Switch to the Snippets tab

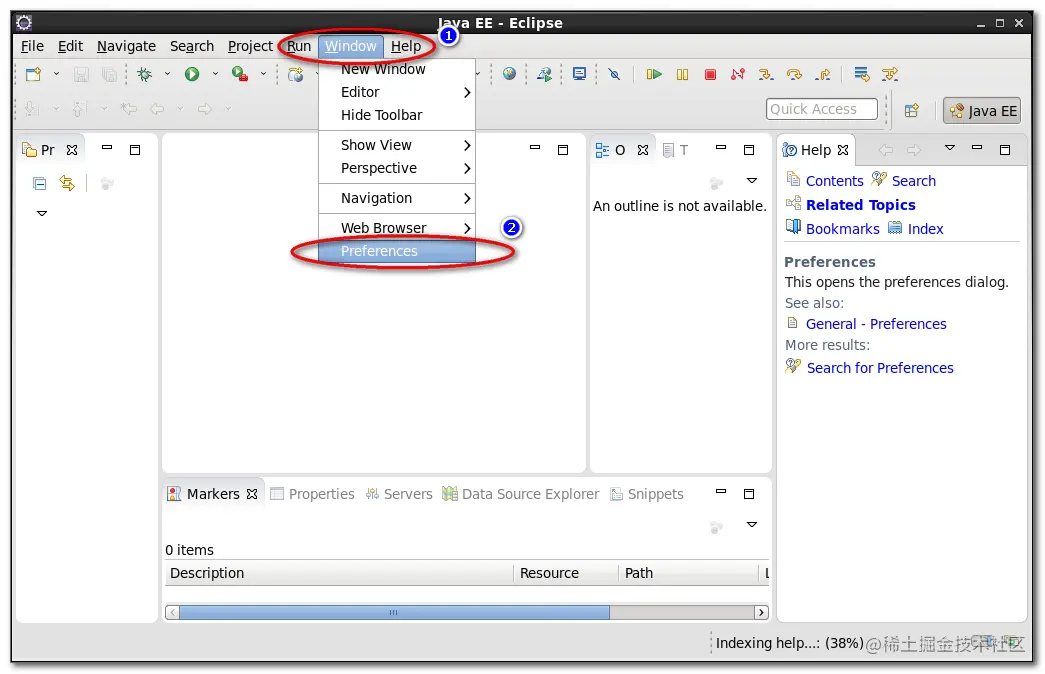pos(647,494)
